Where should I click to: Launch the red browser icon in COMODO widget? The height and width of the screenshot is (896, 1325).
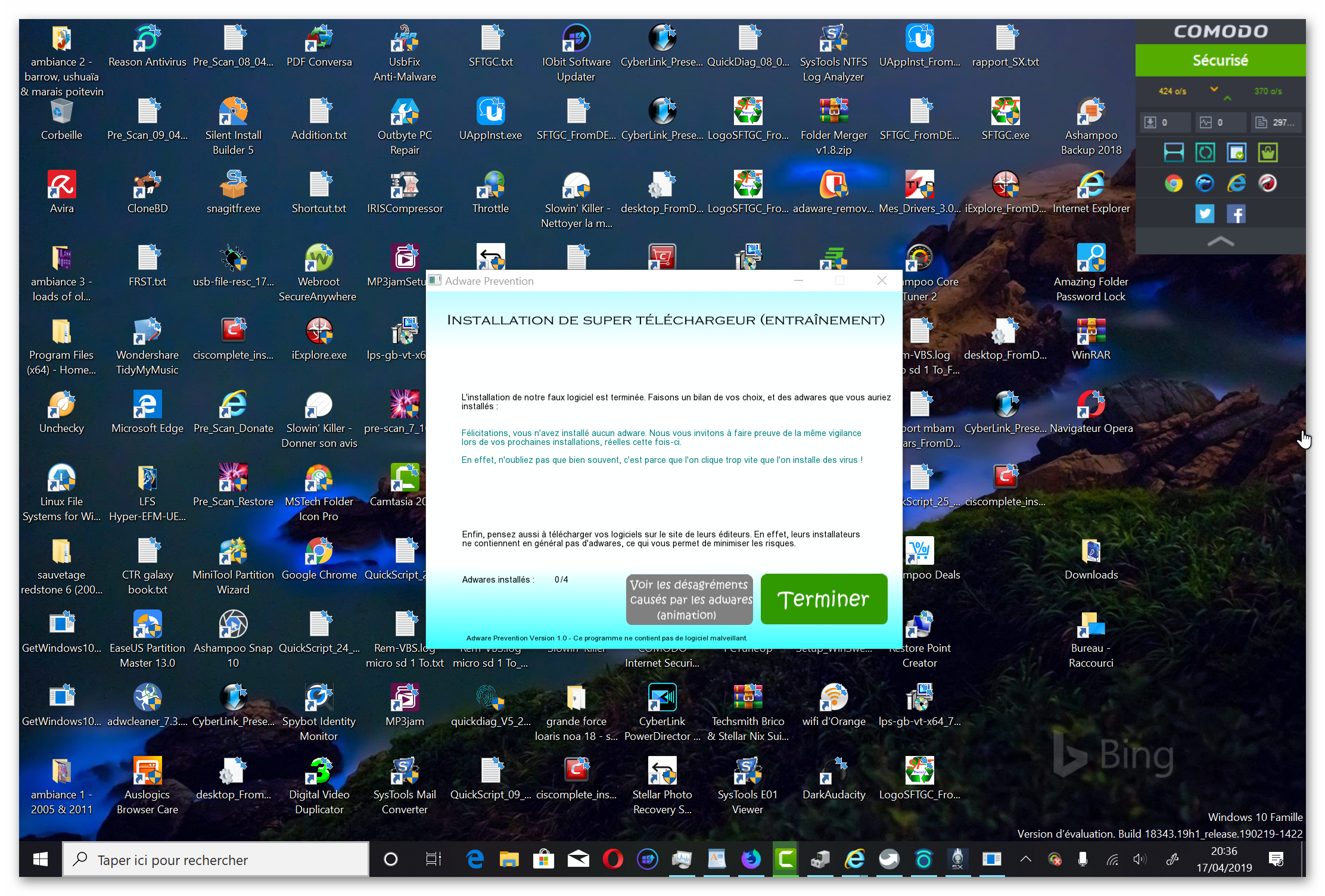[x=1268, y=183]
